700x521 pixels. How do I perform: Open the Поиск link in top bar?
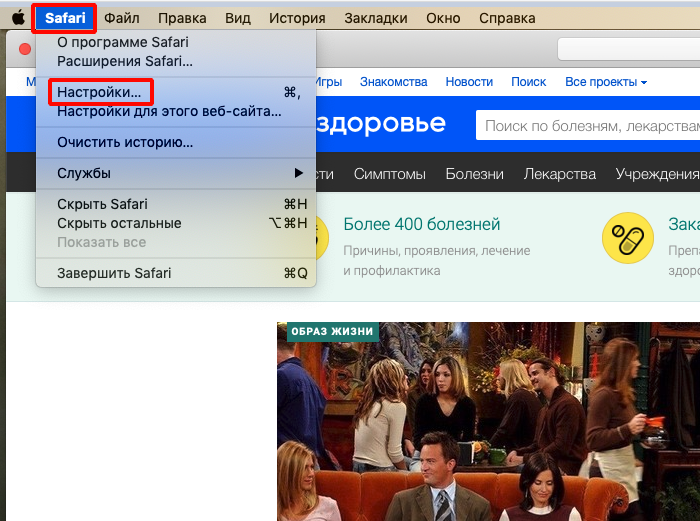pyautogui.click(x=529, y=82)
